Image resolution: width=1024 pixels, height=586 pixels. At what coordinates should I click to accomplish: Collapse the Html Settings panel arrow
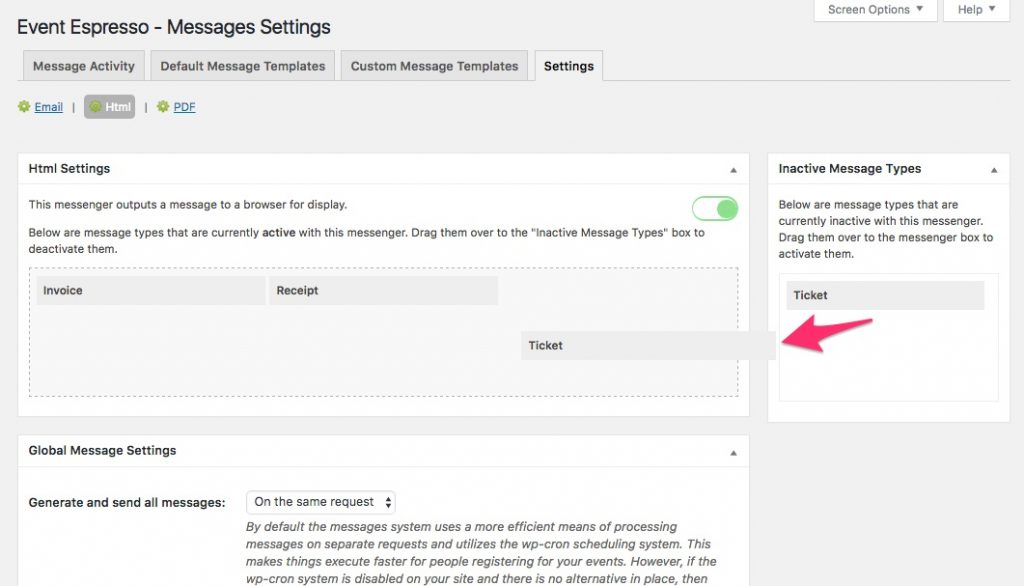click(733, 170)
